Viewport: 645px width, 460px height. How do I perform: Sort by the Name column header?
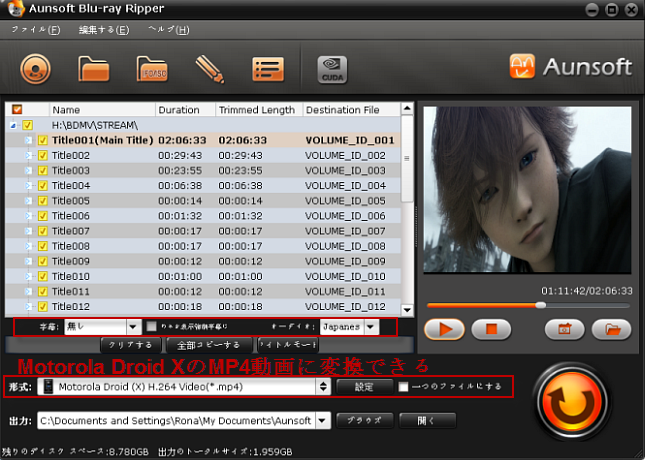[102, 110]
